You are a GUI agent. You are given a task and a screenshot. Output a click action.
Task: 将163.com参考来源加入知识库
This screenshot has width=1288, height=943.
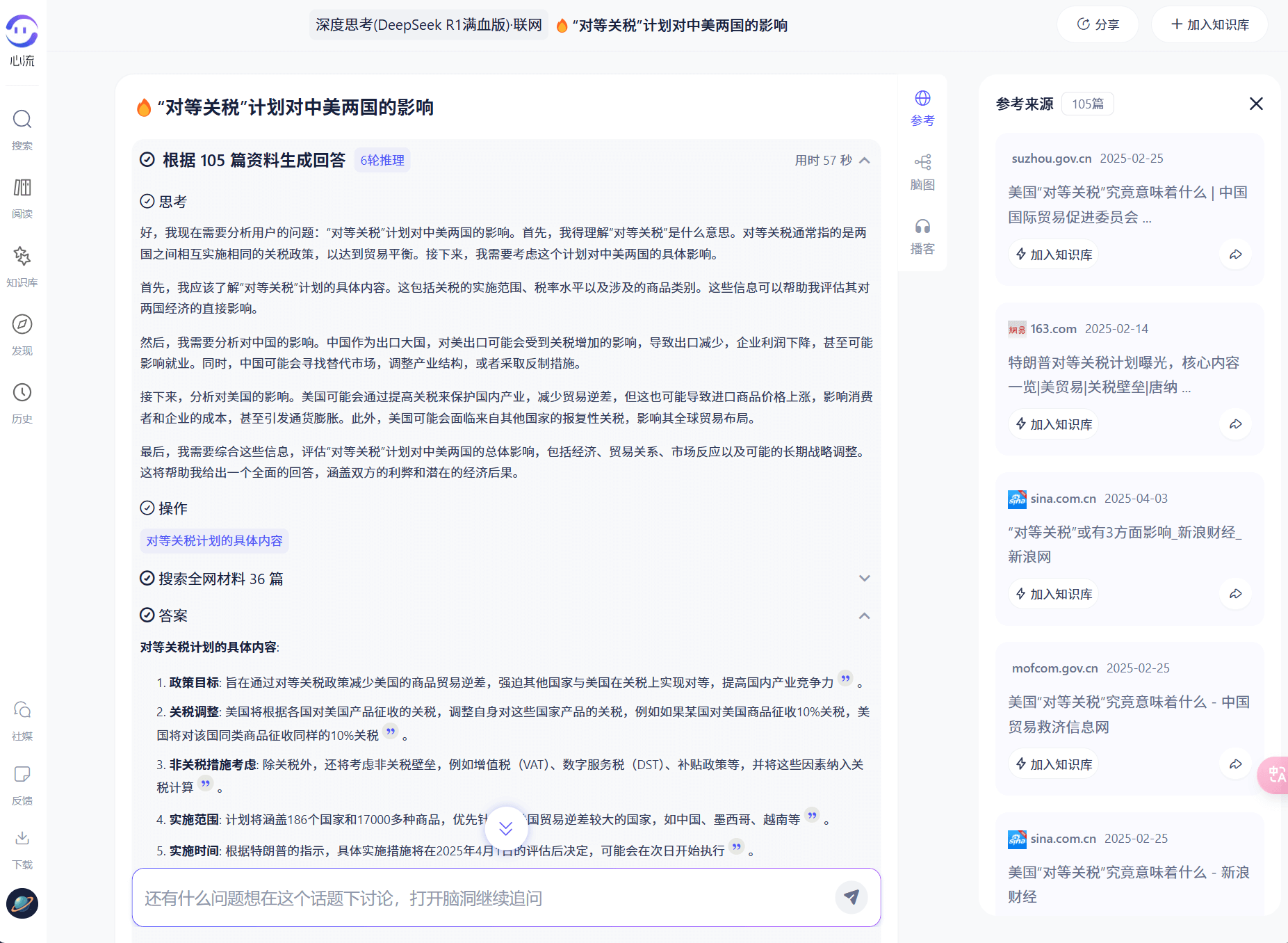[x=1052, y=424]
